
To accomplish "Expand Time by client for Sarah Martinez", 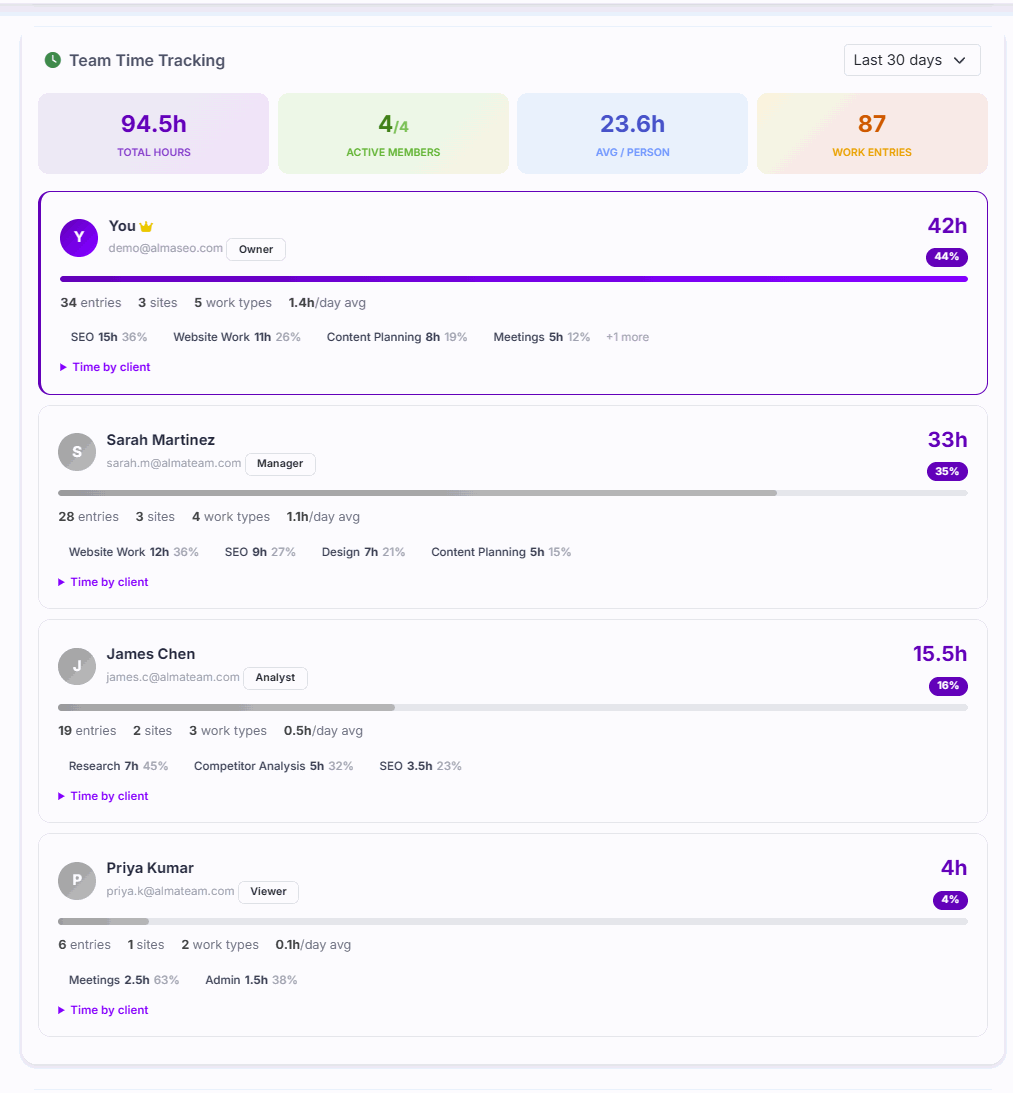I will (103, 582).
